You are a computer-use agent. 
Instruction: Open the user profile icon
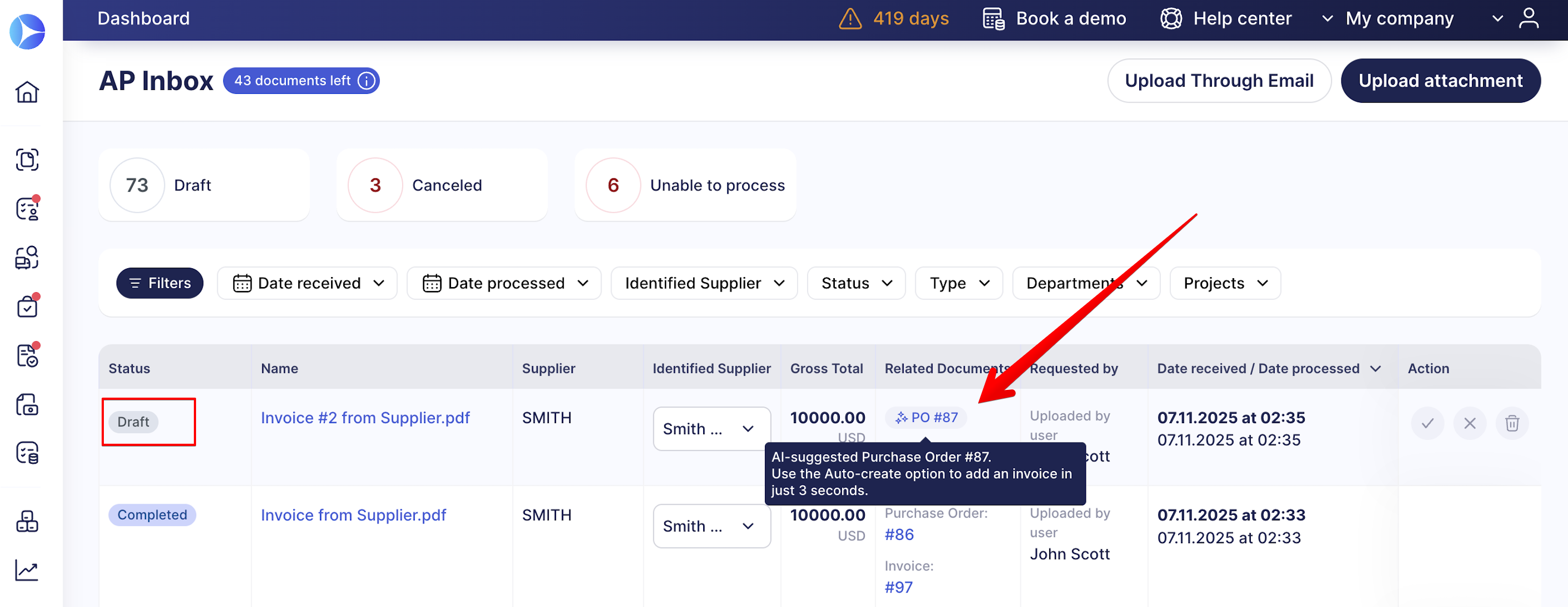1529,18
